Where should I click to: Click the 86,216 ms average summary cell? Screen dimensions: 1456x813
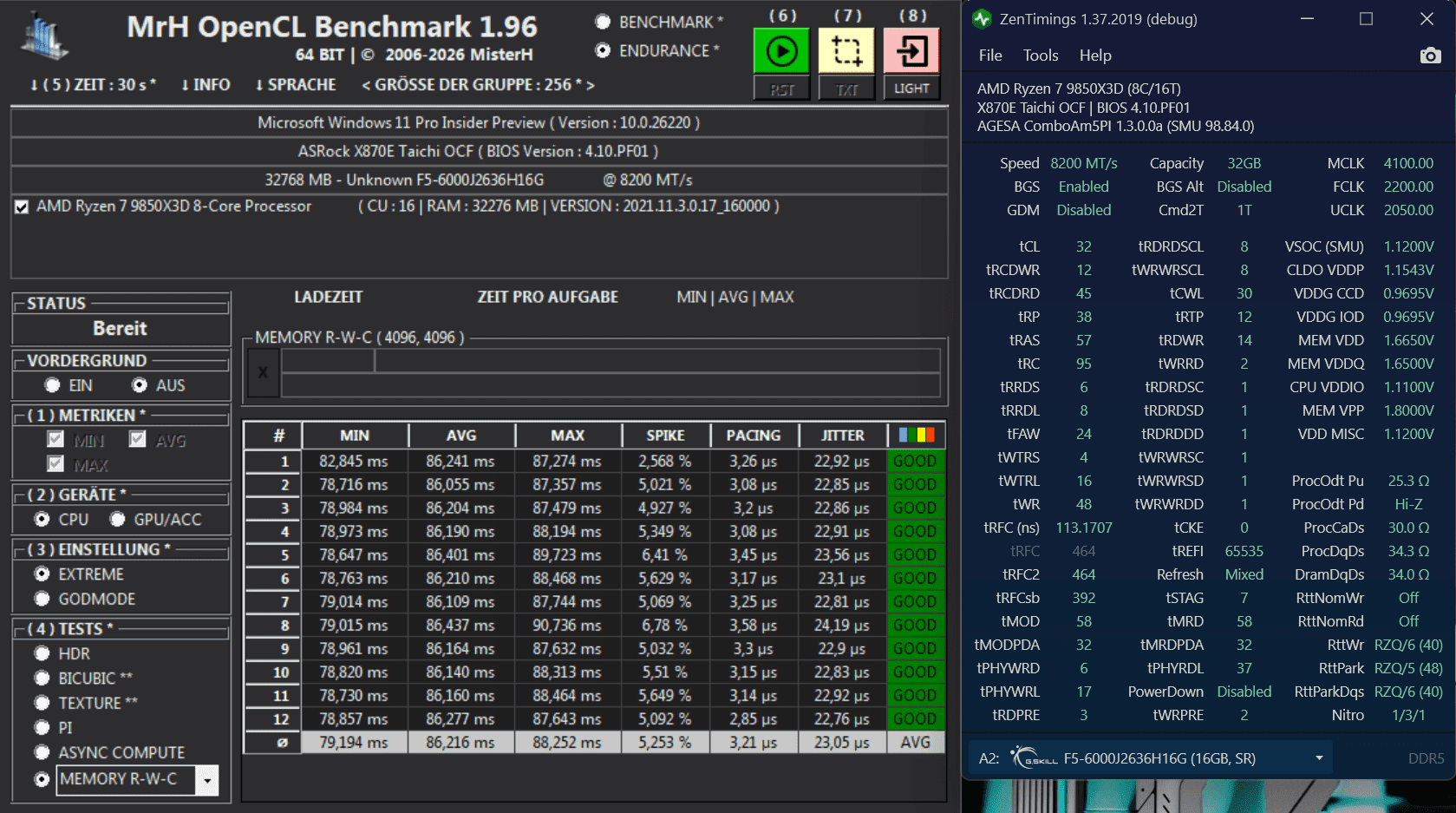460,743
